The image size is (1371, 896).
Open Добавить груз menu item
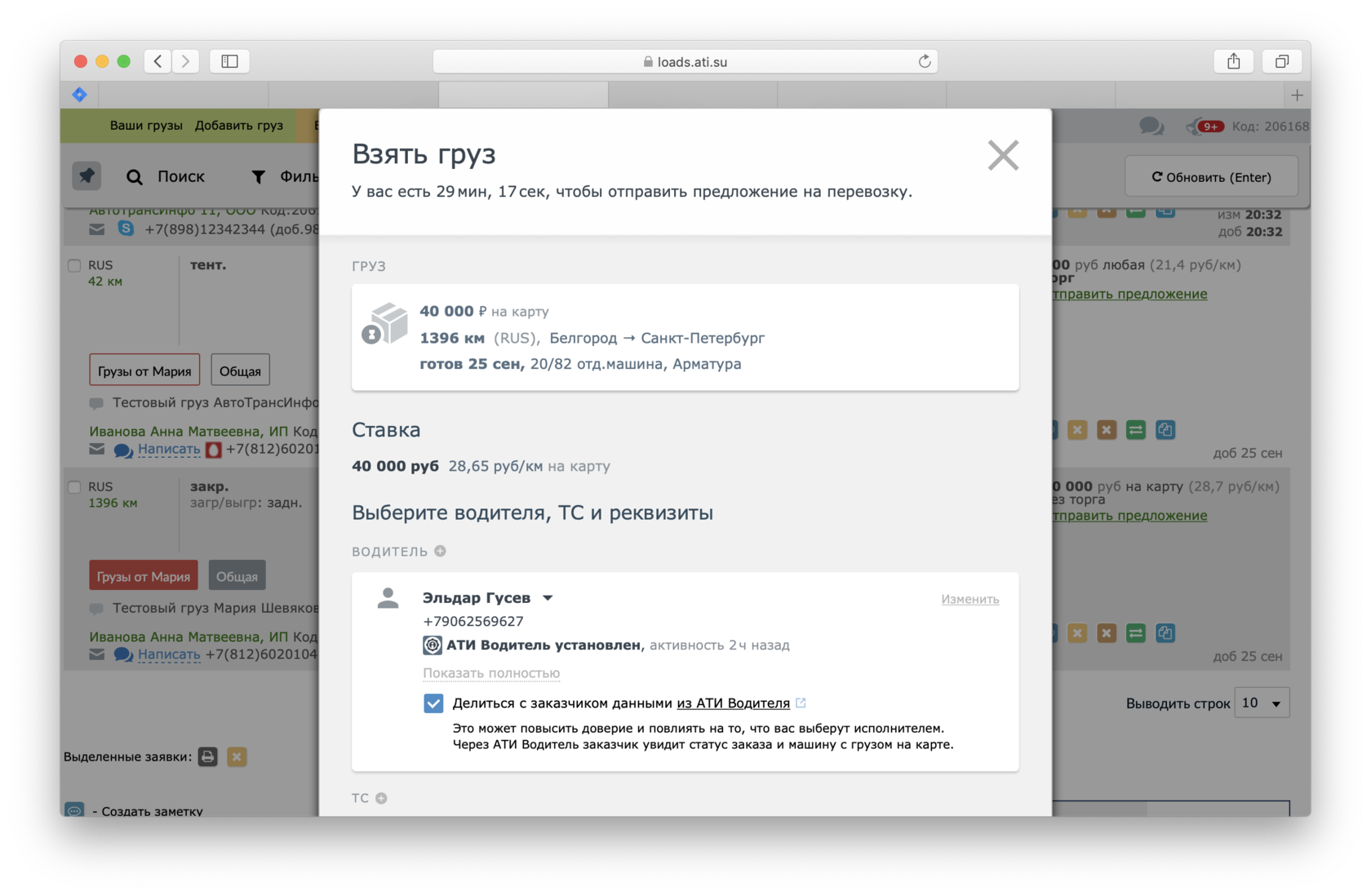(239, 126)
